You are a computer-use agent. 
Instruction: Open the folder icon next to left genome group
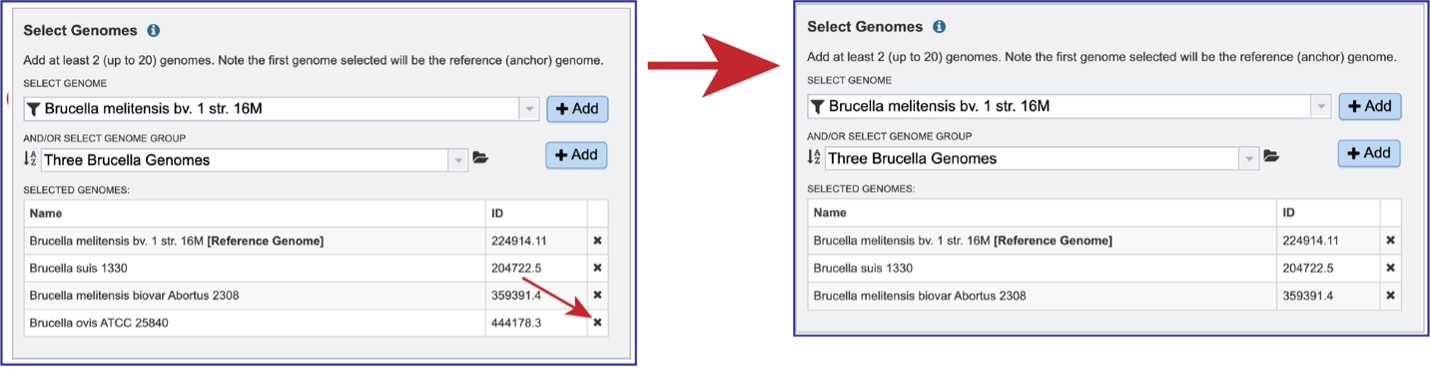click(x=480, y=158)
